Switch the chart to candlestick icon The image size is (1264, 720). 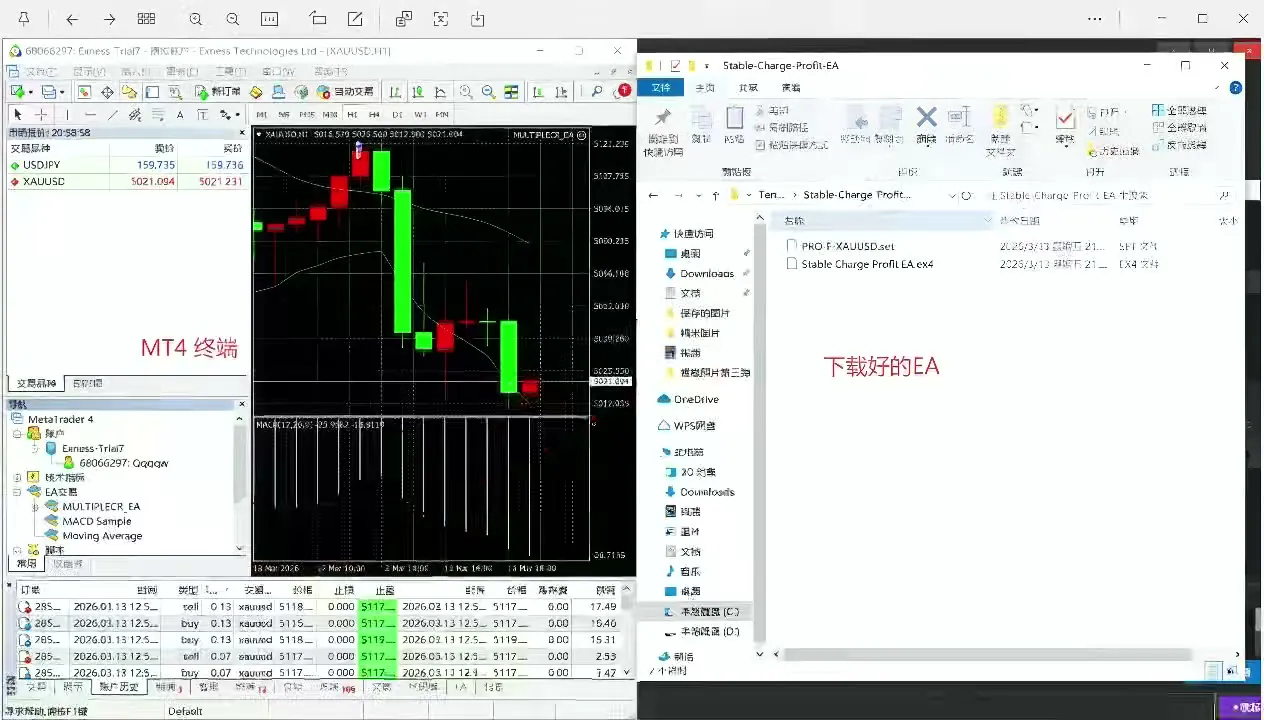(418, 91)
